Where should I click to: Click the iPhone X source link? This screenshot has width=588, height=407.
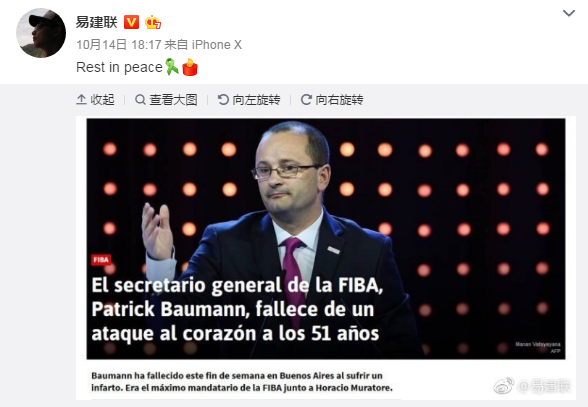217,45
